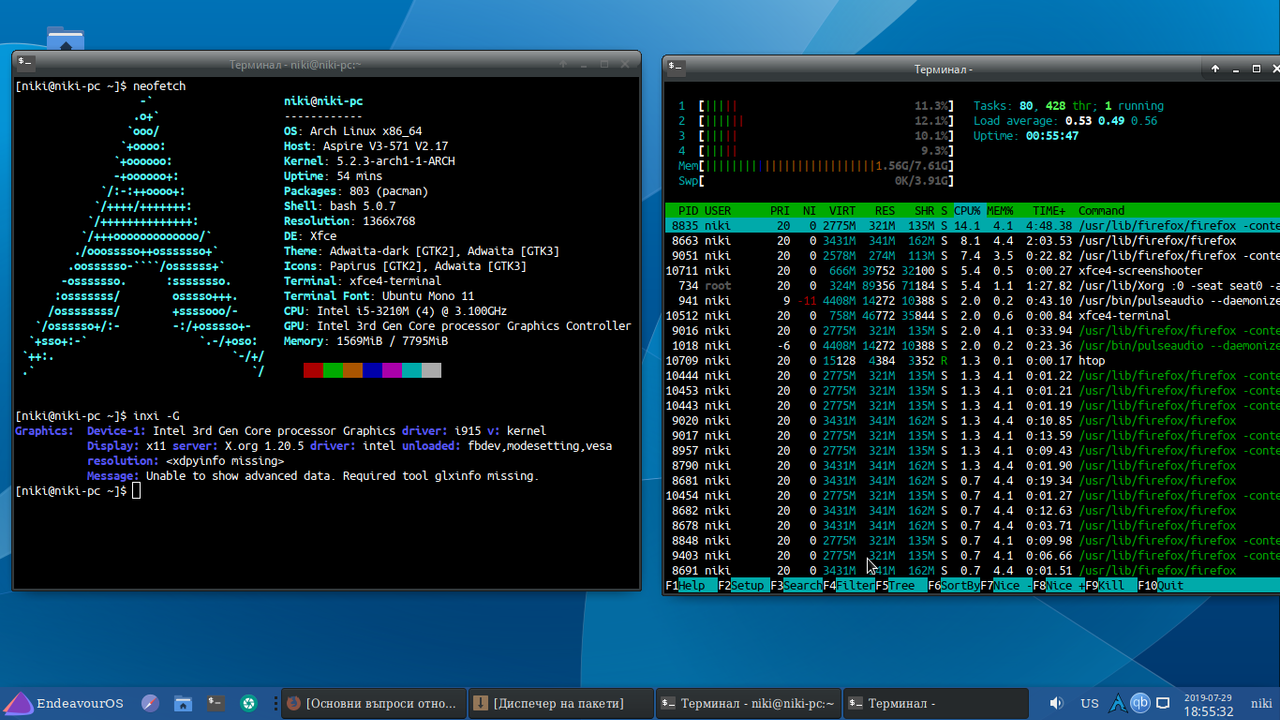Open window menu icon of the niki@niki-pc terminal
The image size is (1280, 720).
[x=25, y=64]
